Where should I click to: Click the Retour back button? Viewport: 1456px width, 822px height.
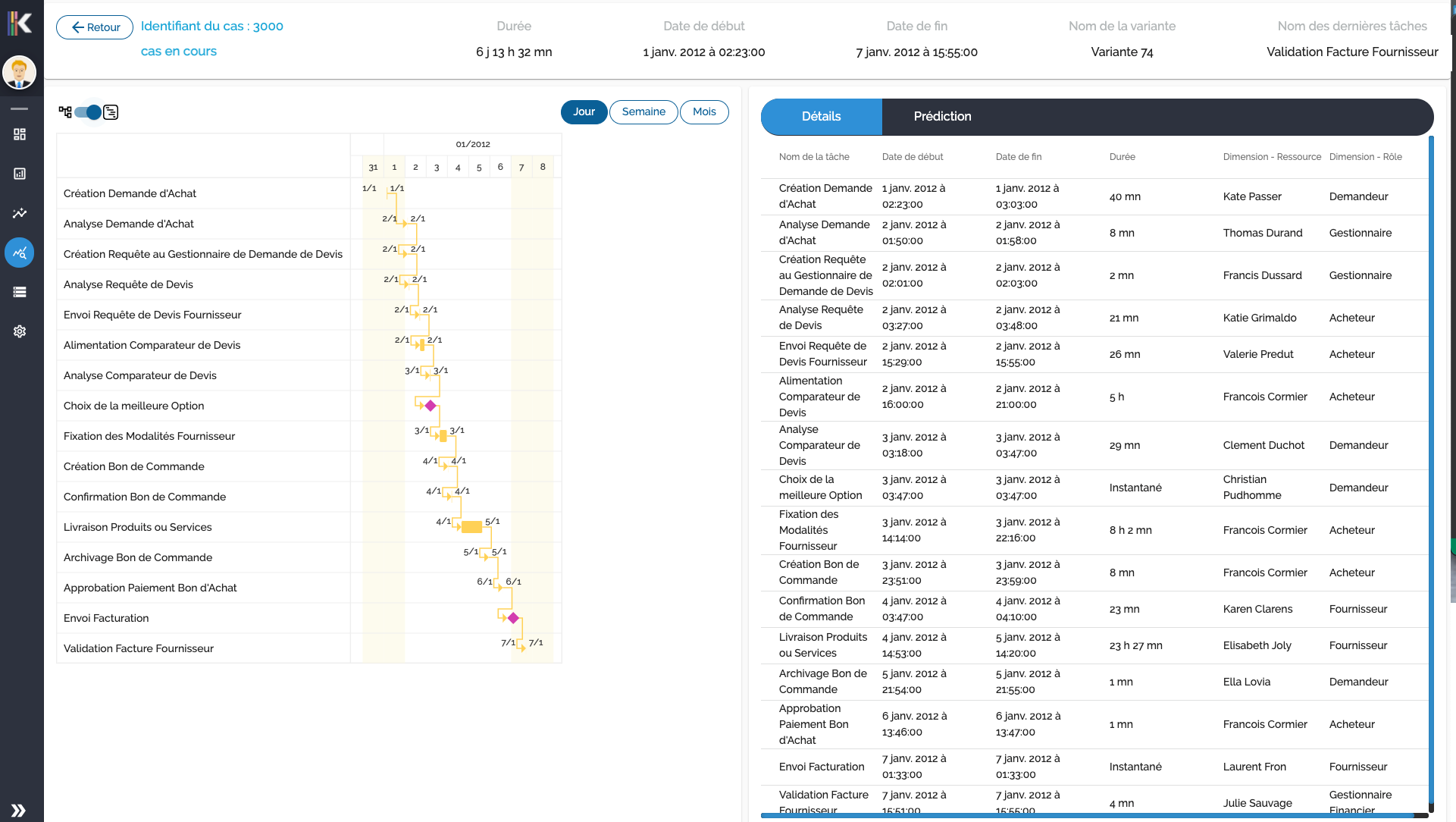[x=94, y=27]
